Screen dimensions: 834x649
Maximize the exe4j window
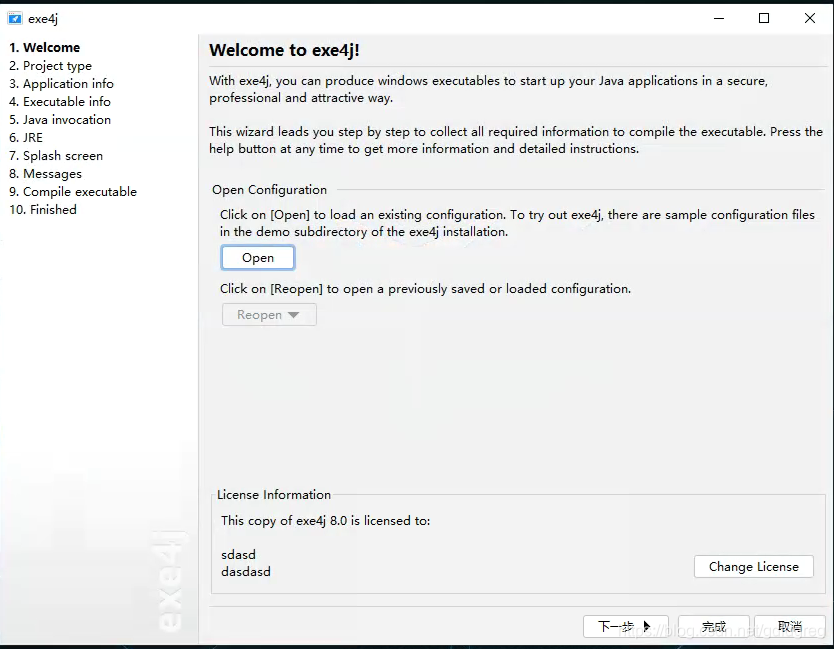764,19
